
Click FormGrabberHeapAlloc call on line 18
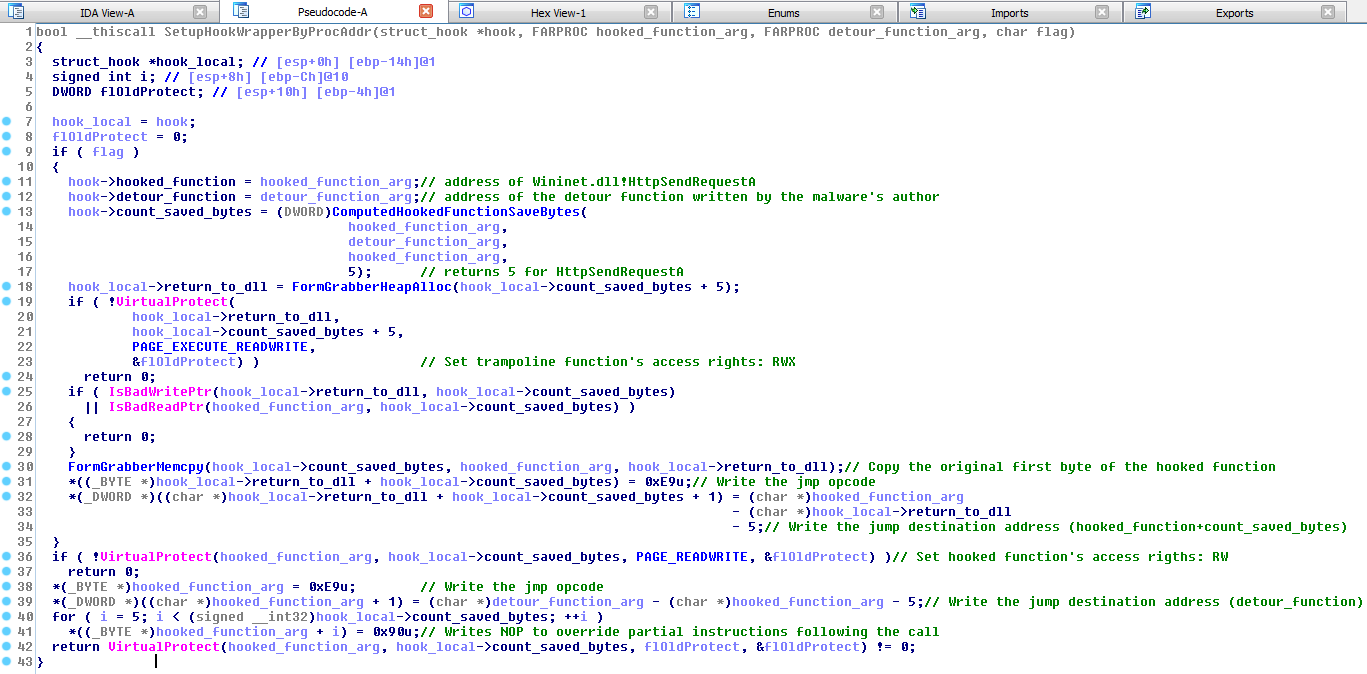pos(372,287)
